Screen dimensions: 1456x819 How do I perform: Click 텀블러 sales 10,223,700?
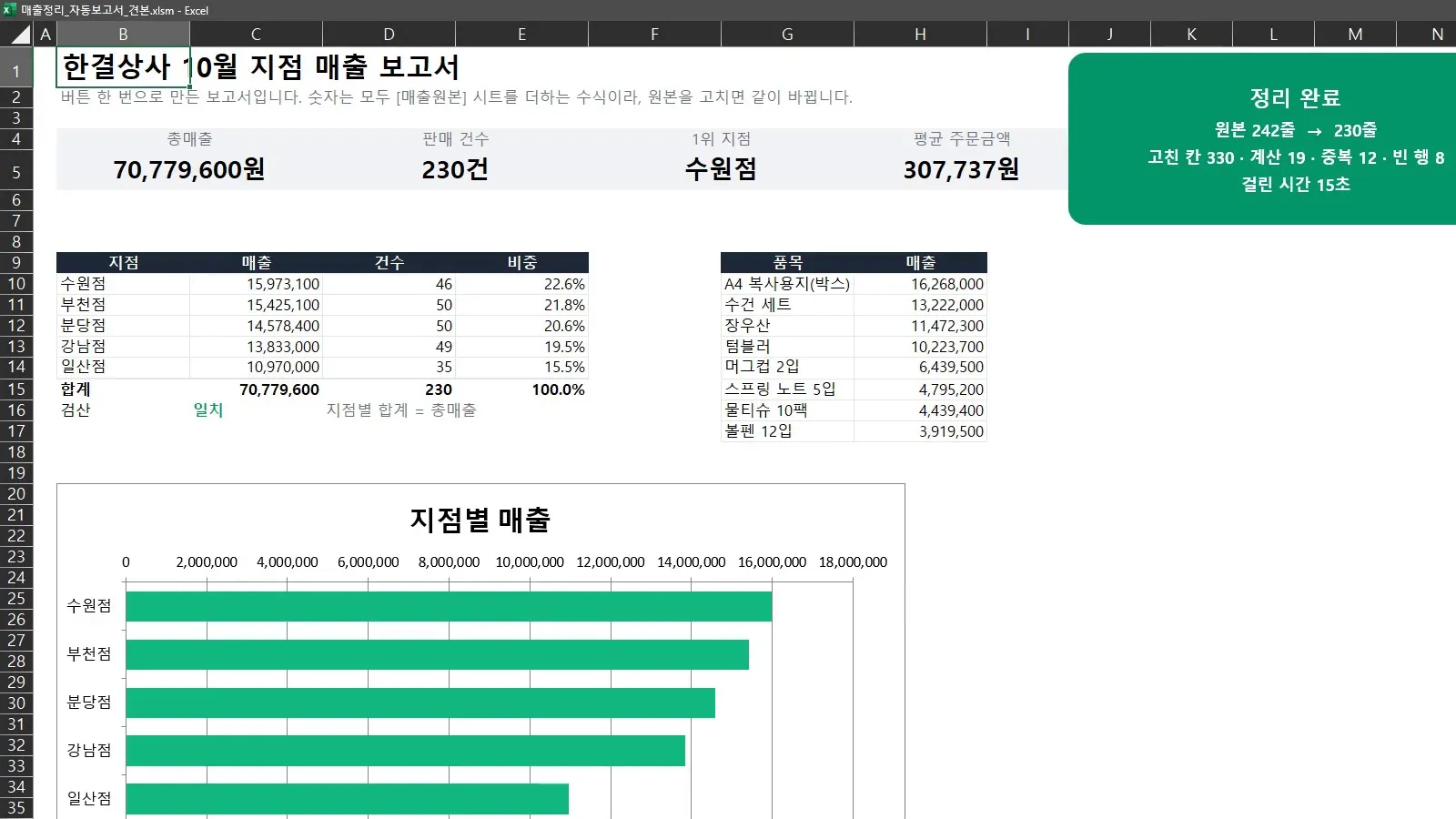point(920,347)
